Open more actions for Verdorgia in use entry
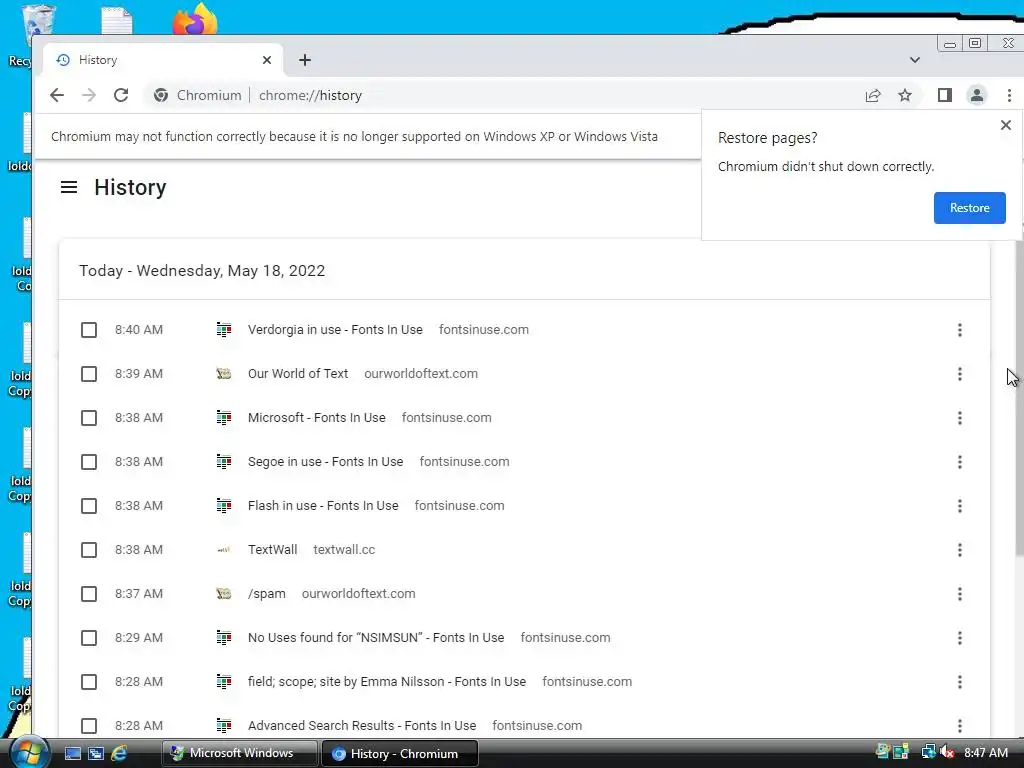This screenshot has width=1024, height=768. 959,330
